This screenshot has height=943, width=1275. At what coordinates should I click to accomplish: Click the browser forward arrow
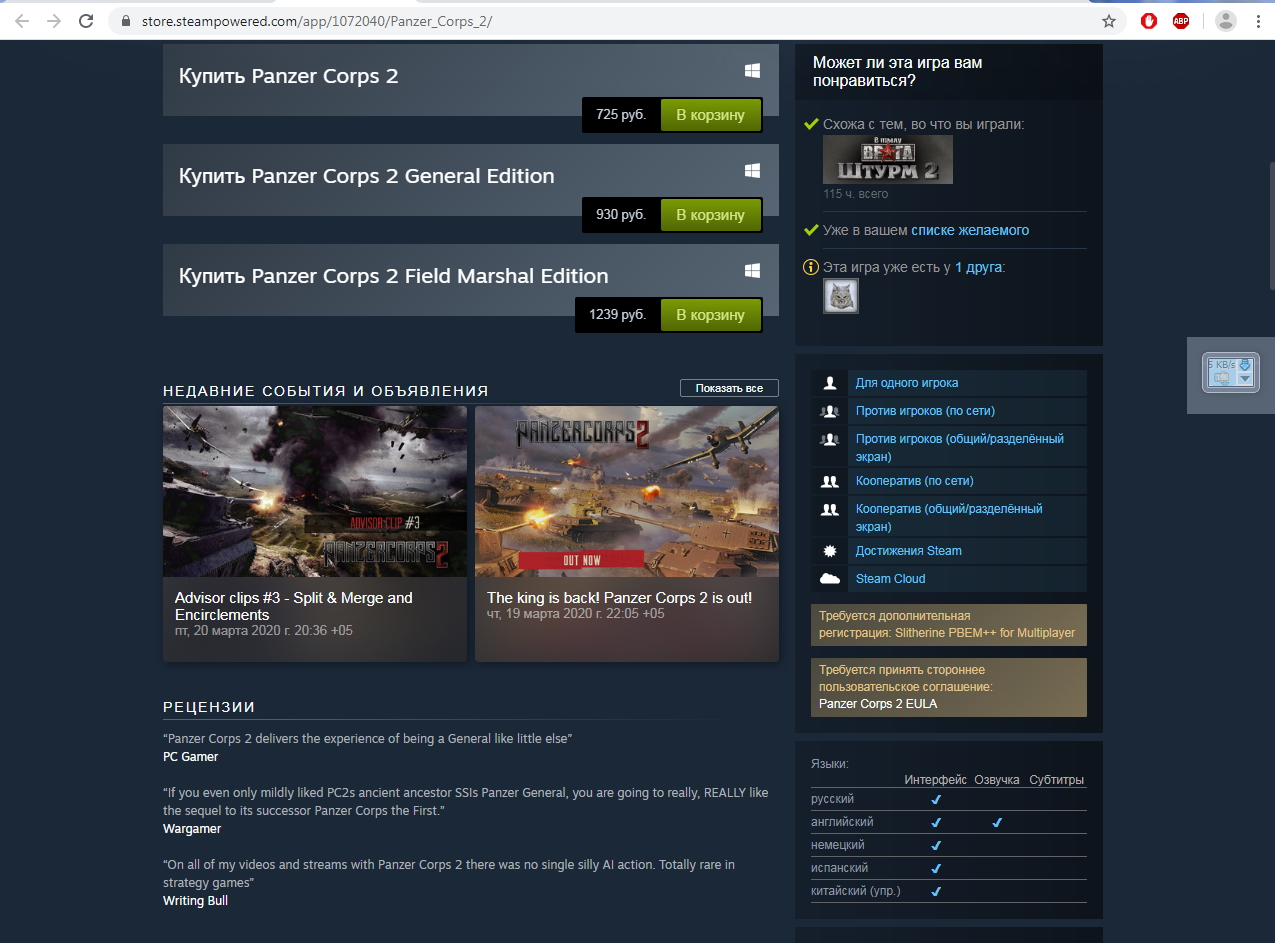[x=54, y=21]
